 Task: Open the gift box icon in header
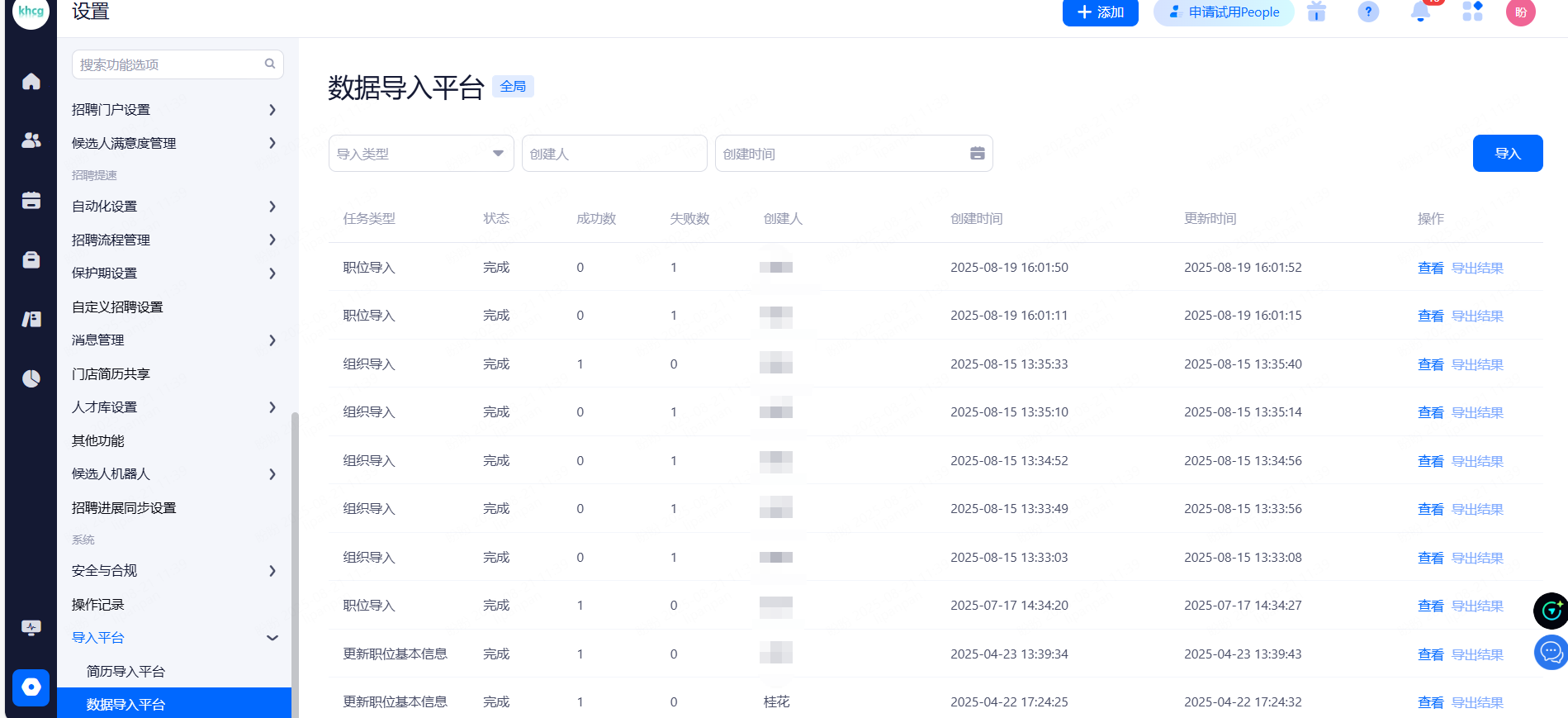pyautogui.click(x=1316, y=12)
